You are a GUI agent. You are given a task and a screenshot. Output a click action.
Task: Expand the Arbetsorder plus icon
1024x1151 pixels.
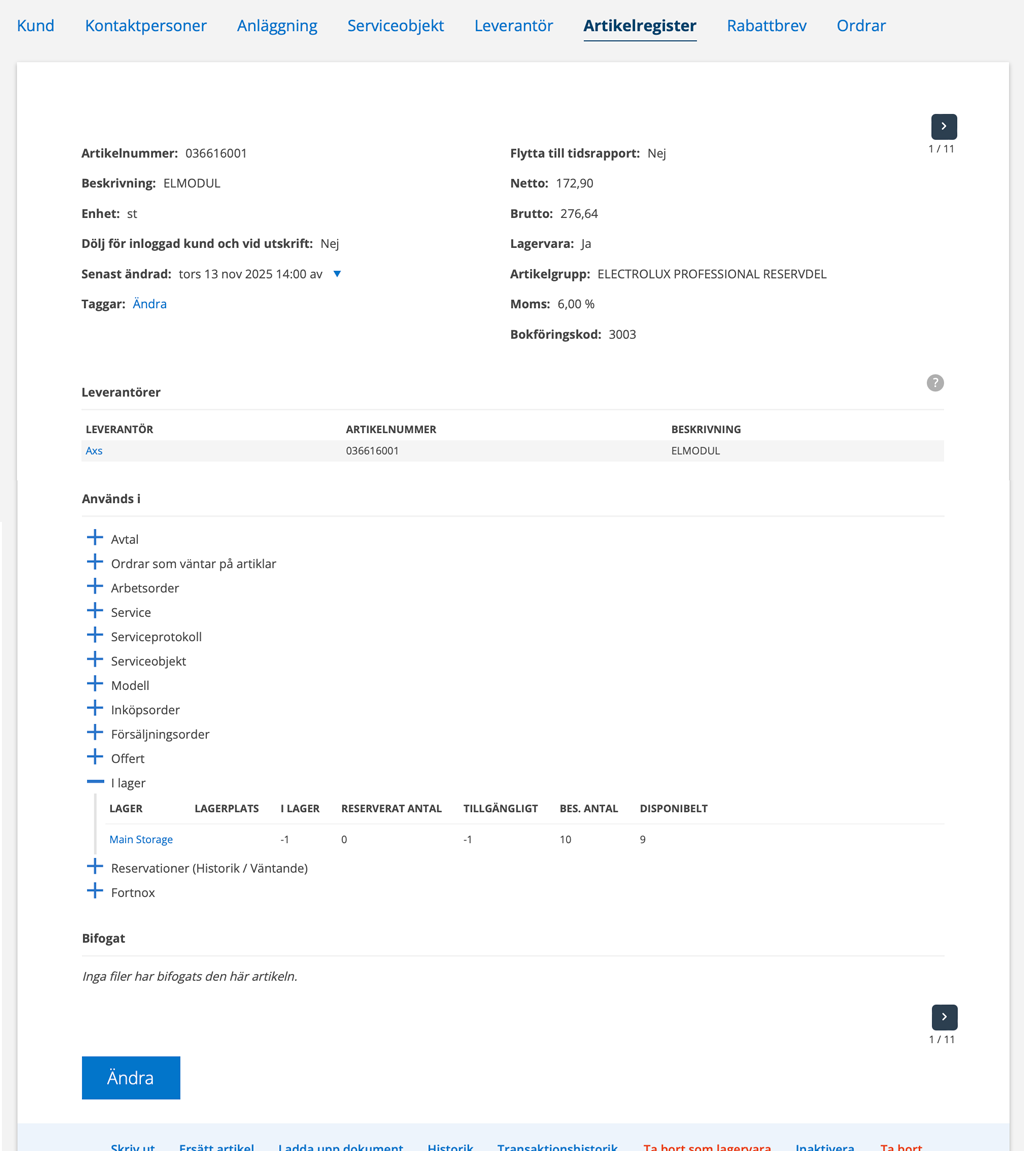[95, 587]
